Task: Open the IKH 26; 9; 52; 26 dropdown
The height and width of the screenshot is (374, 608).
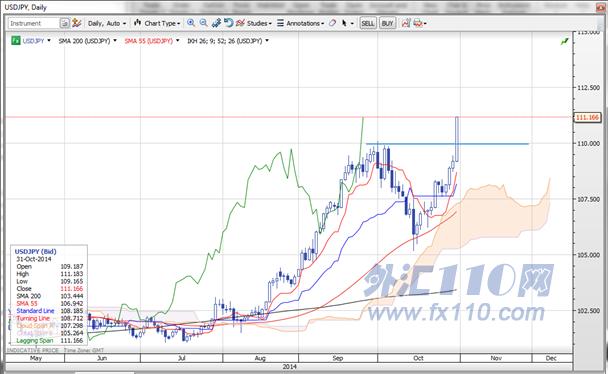Action: (x=228, y=41)
